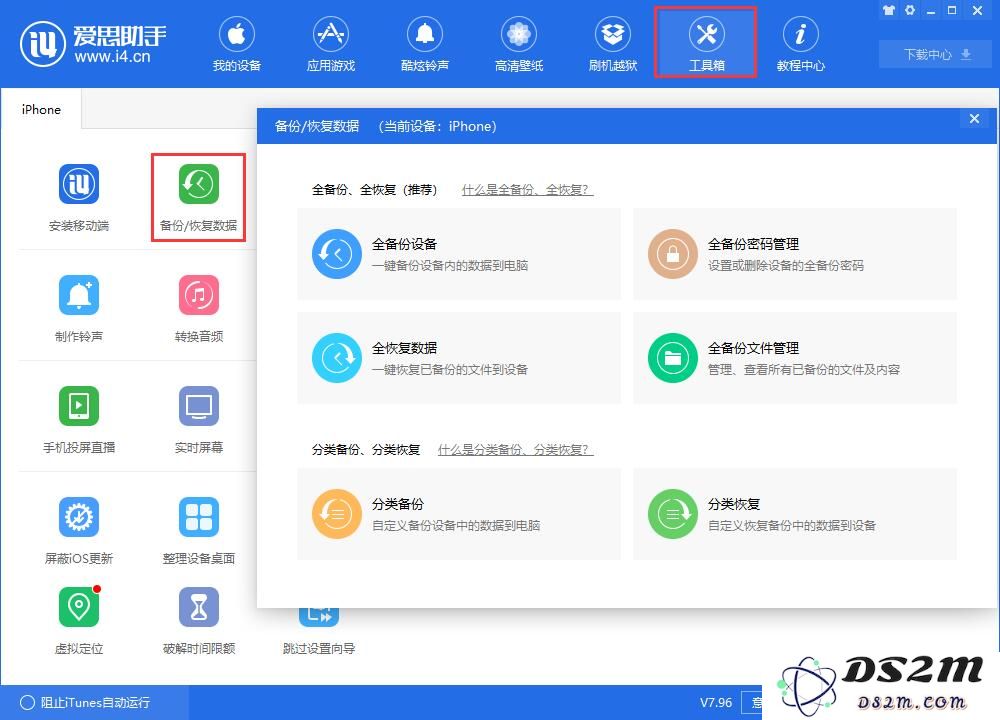Open 刷机越狱 flash and jailbreak section
The image size is (1000, 720).
pyautogui.click(x=613, y=44)
